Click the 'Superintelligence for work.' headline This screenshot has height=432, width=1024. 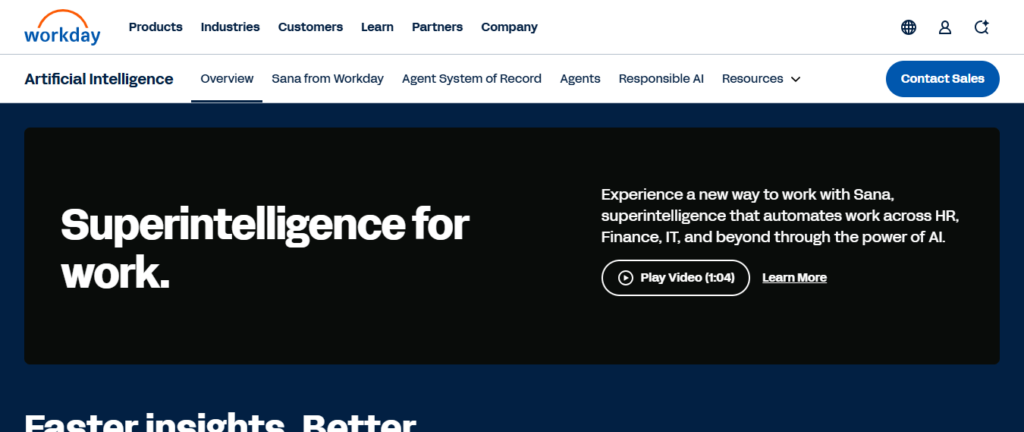264,249
